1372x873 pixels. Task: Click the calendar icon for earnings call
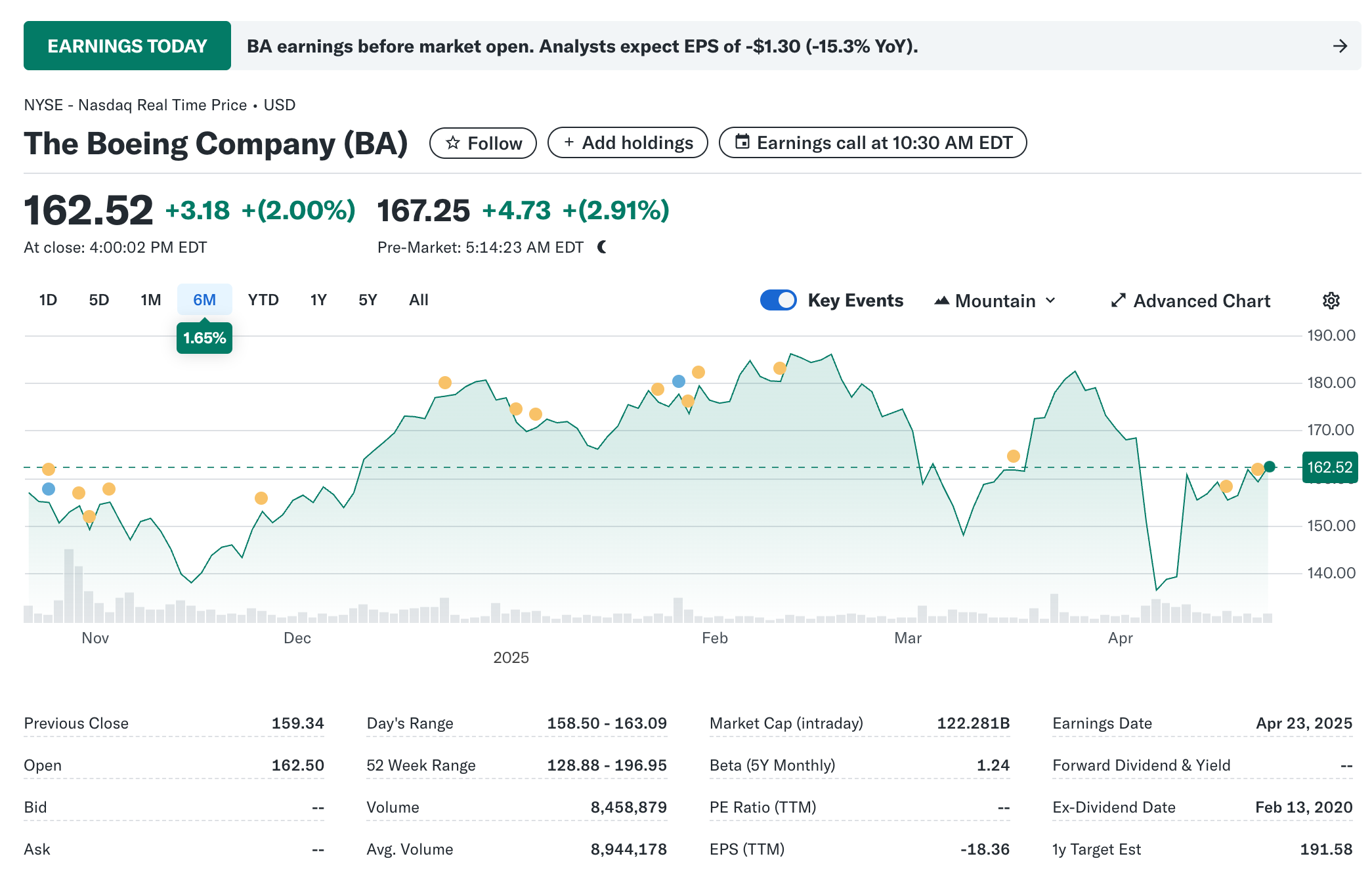(742, 142)
